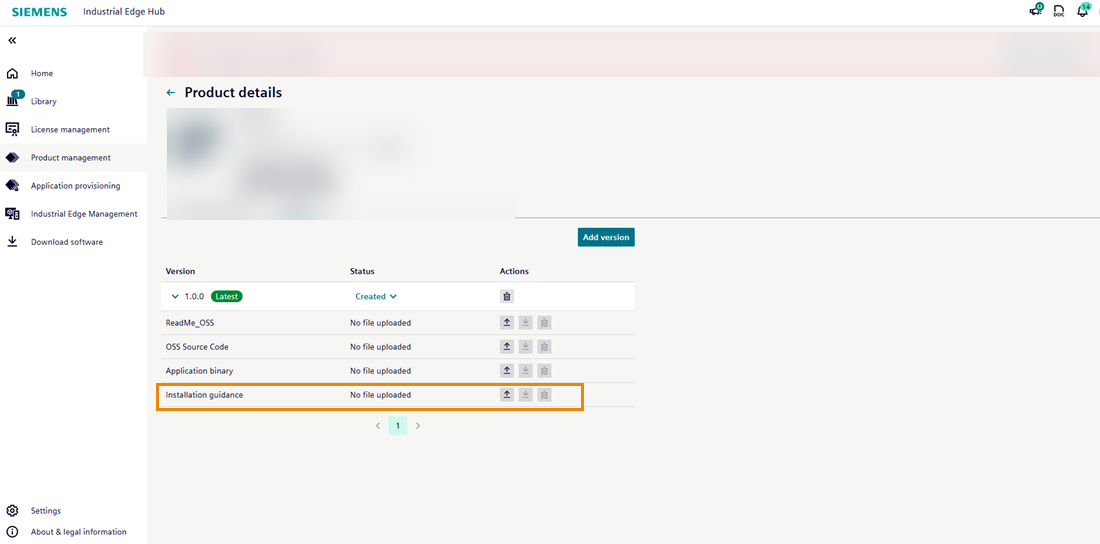Open the Created status dropdown
Viewport: 1100px width, 544px height.
(x=376, y=296)
